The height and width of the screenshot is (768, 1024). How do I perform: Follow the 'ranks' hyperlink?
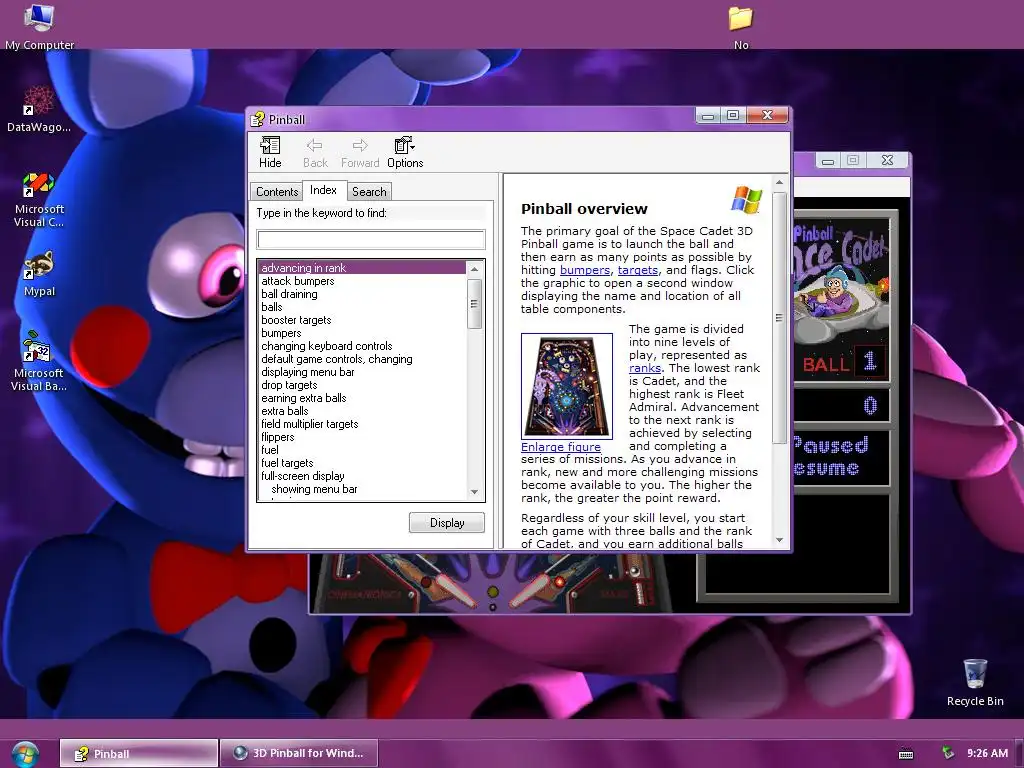pos(645,368)
